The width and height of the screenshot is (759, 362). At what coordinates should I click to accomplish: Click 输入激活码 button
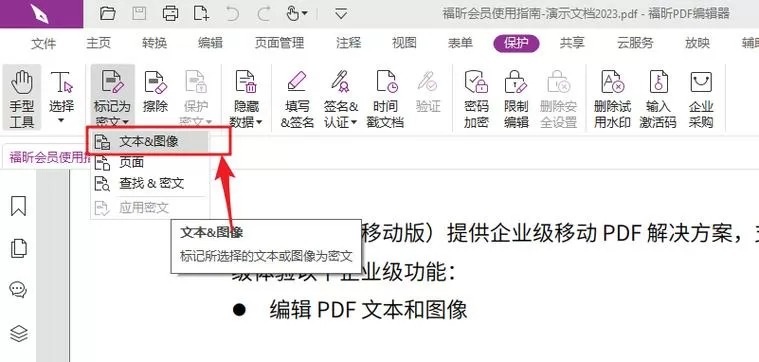[x=658, y=98]
